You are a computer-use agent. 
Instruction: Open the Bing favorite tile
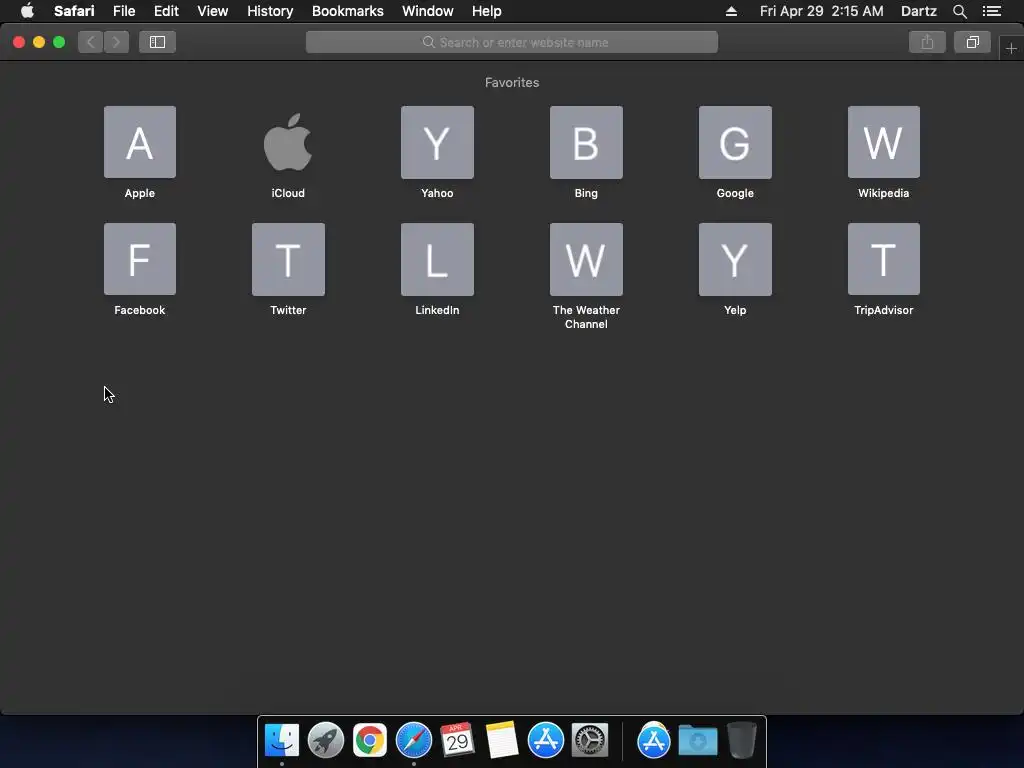click(x=586, y=142)
